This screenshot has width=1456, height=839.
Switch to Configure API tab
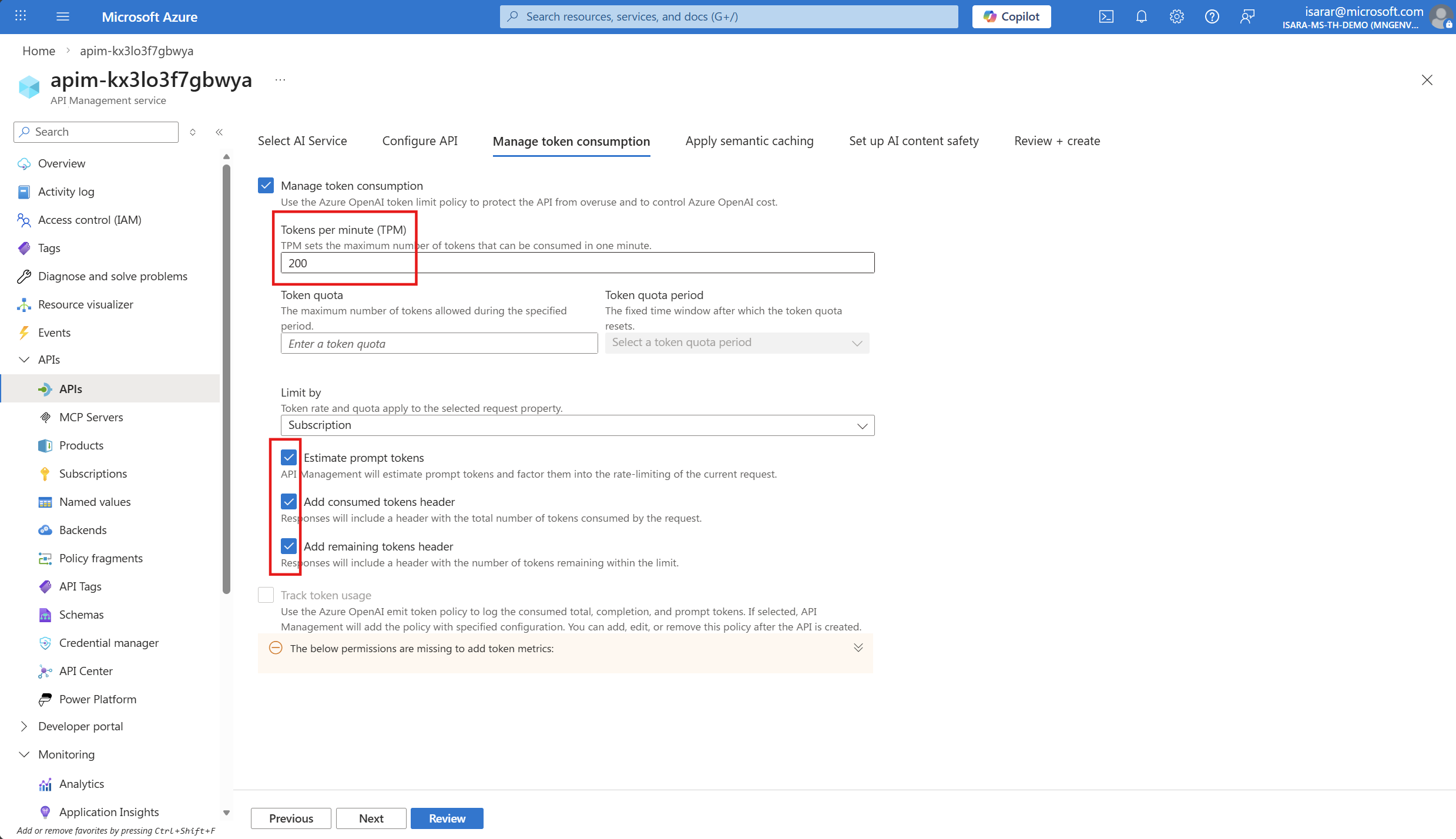(x=420, y=141)
